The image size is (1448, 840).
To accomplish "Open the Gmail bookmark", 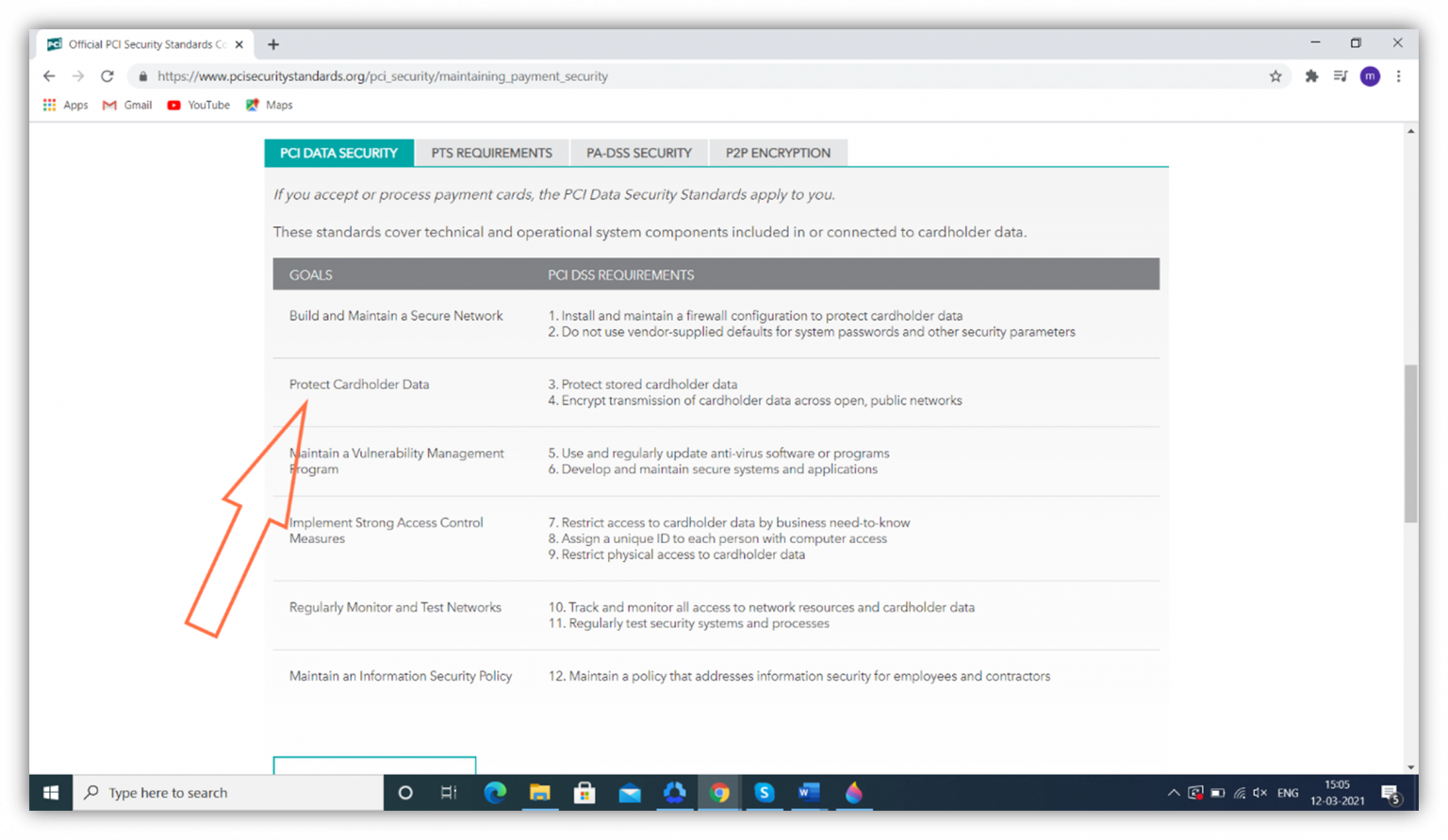I will [x=127, y=105].
